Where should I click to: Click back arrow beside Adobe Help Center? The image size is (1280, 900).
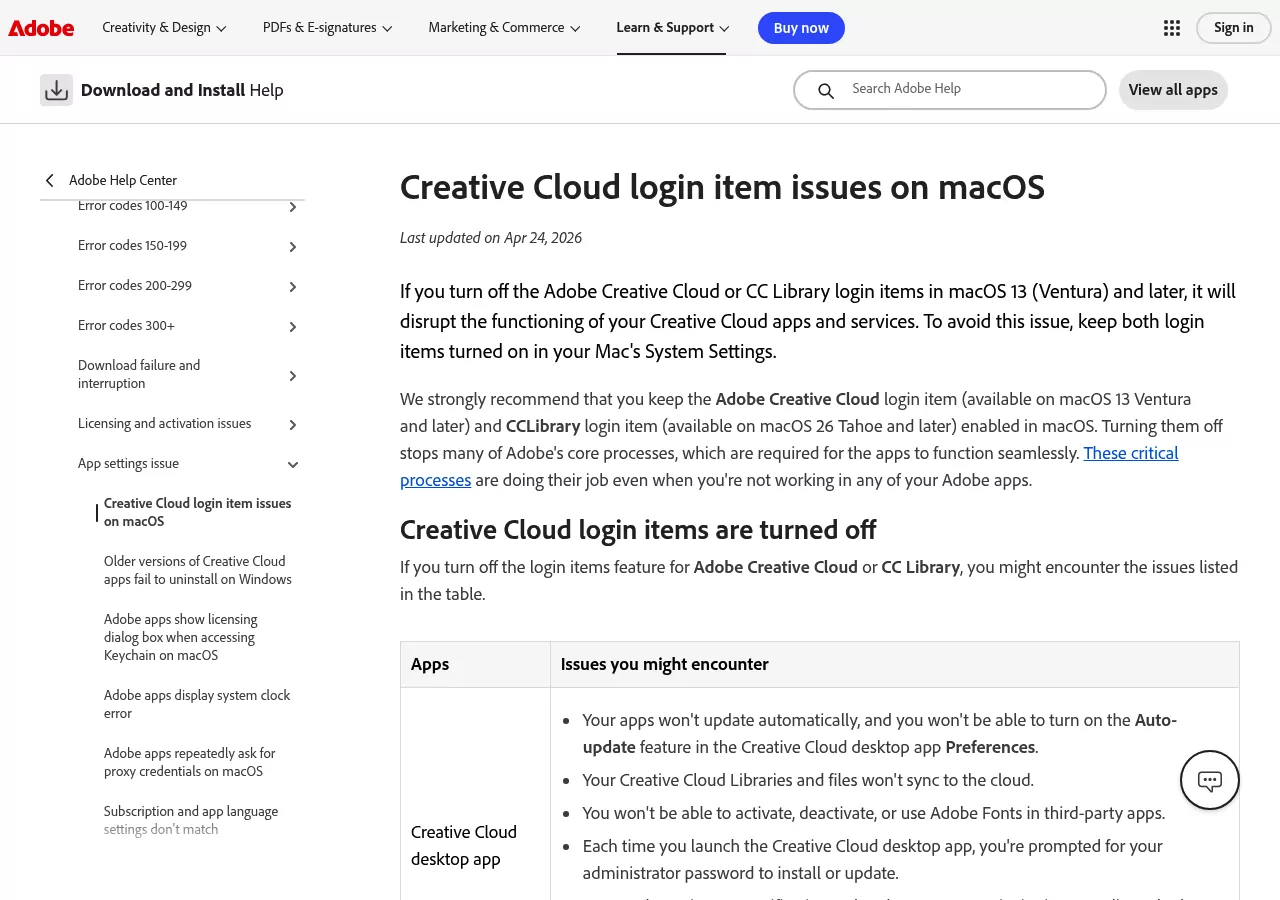tap(49, 180)
